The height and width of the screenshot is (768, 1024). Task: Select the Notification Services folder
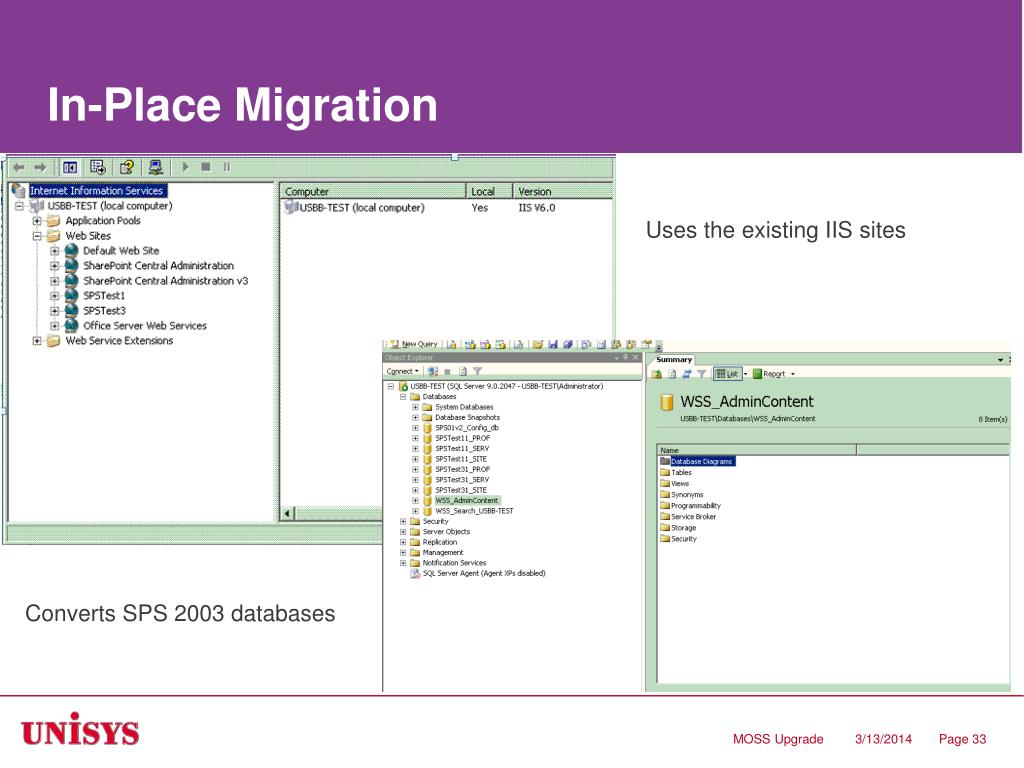[x=454, y=563]
